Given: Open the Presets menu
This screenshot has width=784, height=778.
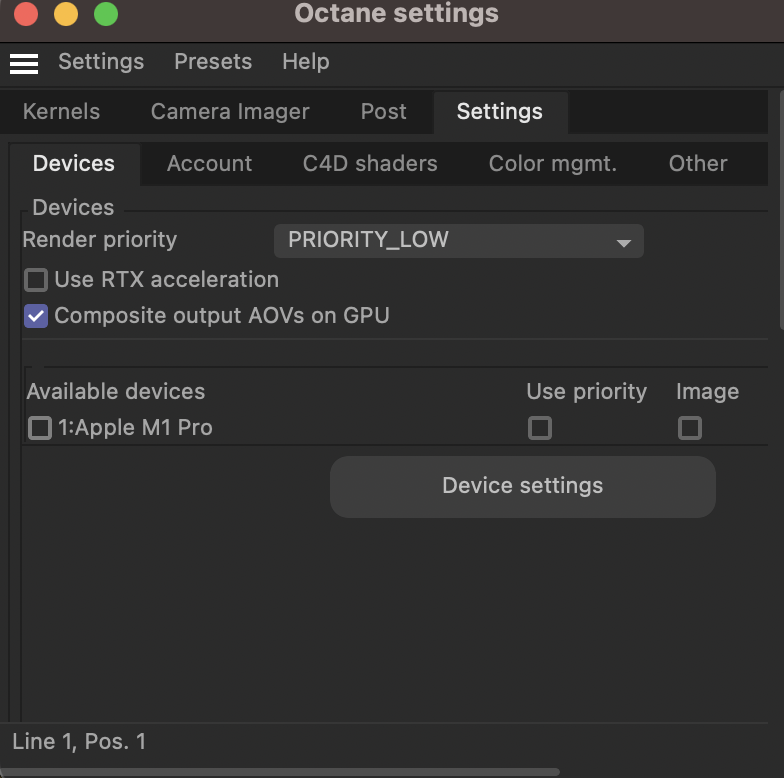Looking at the screenshot, I should [x=213, y=62].
